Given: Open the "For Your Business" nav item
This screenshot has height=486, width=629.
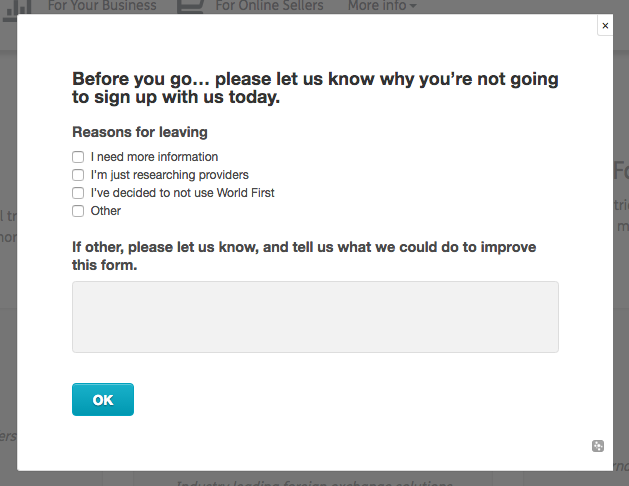Looking at the screenshot, I should point(102,6).
